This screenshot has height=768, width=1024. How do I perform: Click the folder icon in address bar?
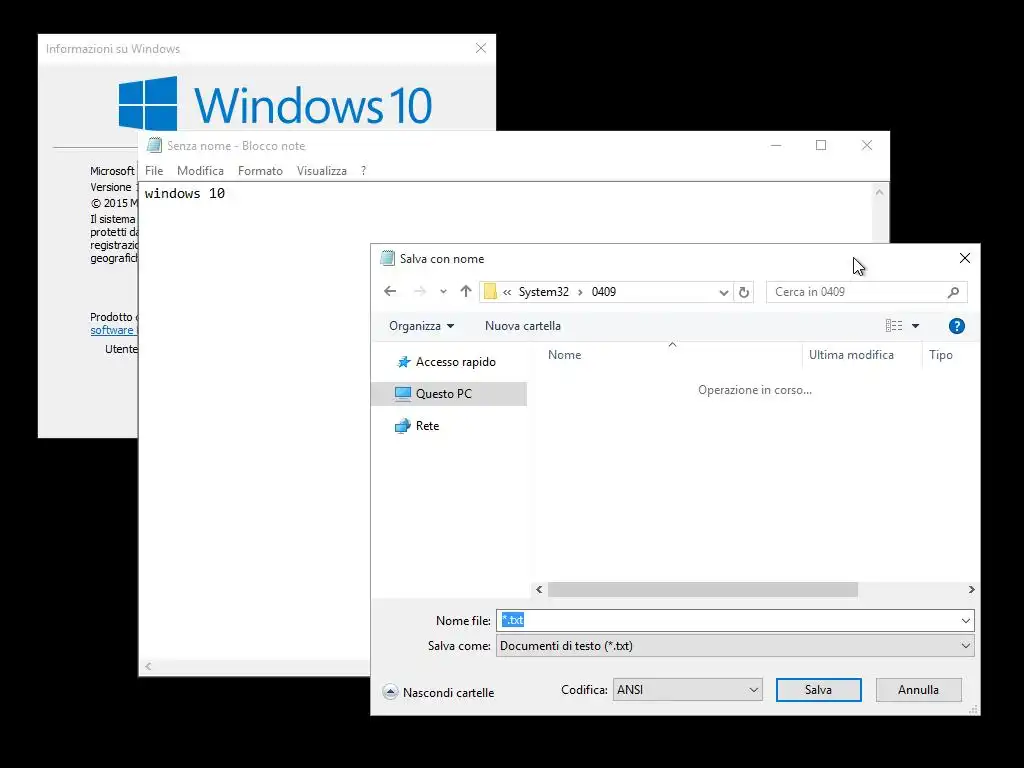490,292
